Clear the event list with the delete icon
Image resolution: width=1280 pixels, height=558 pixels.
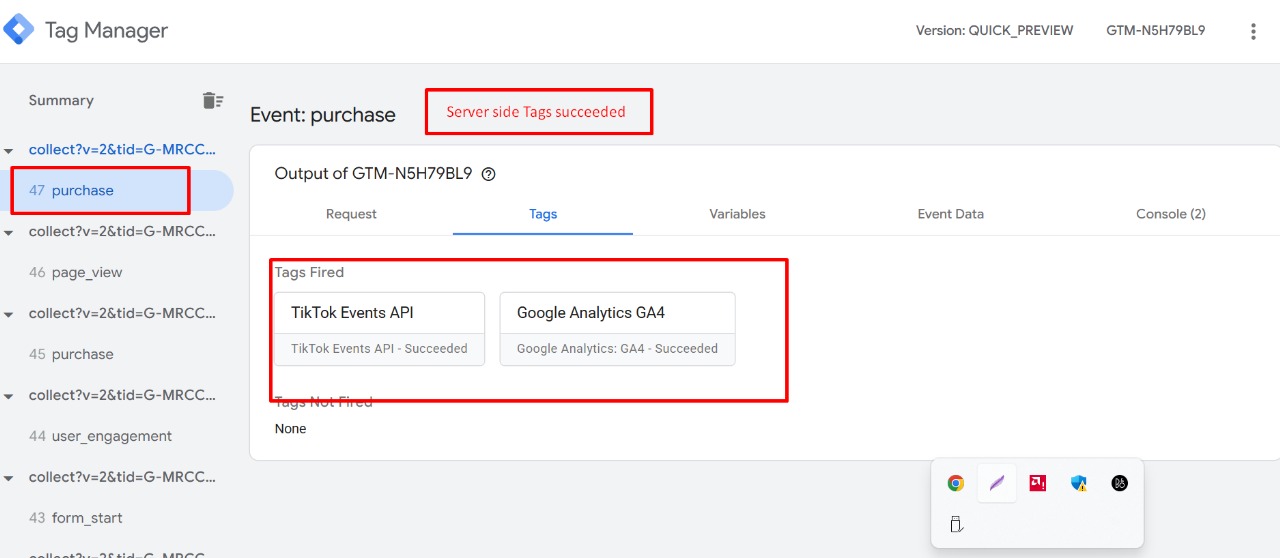pos(212,100)
